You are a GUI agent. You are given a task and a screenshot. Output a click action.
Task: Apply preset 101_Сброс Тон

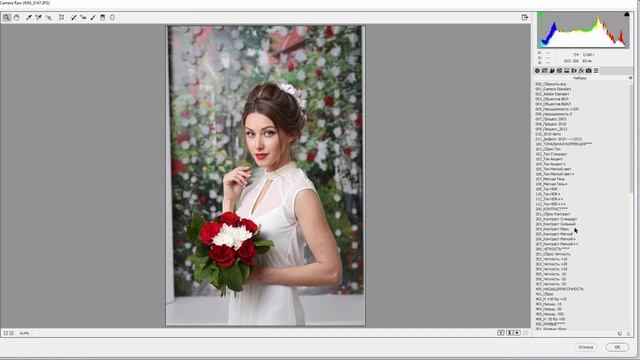tap(548, 149)
